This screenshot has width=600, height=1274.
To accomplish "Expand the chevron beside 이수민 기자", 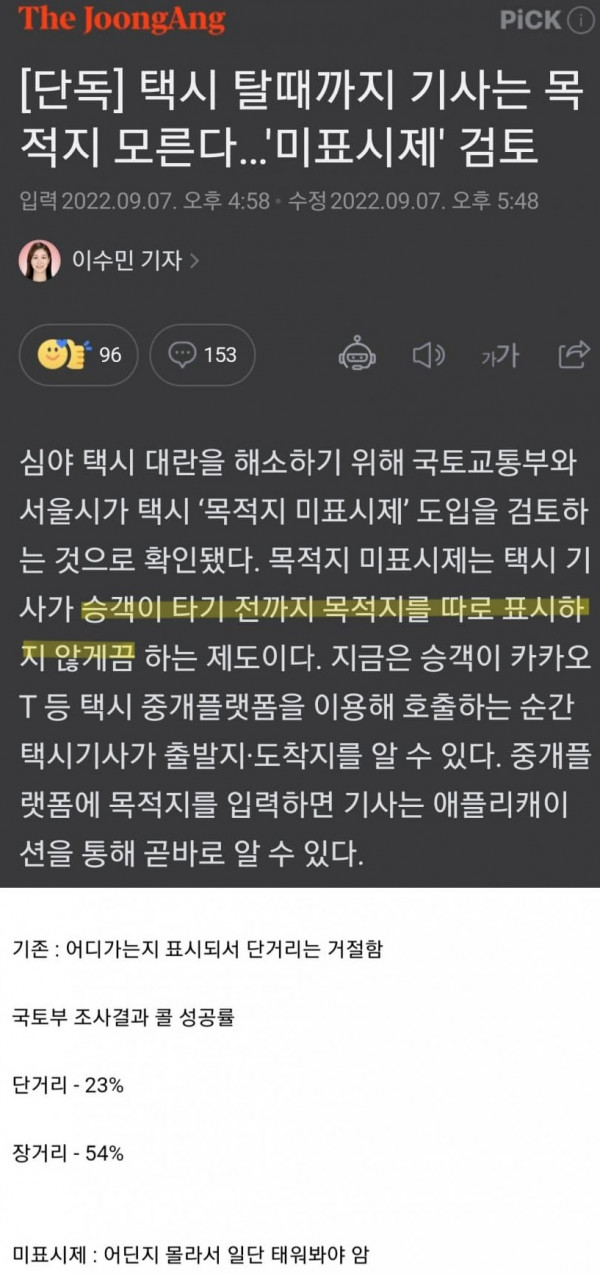I will tap(194, 262).
